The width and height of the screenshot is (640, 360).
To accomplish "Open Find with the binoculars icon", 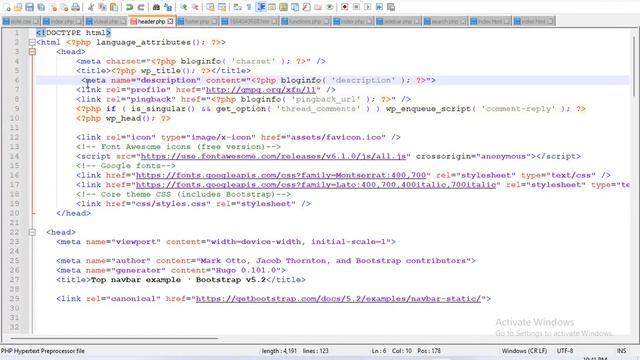I will click(x=156, y=7).
